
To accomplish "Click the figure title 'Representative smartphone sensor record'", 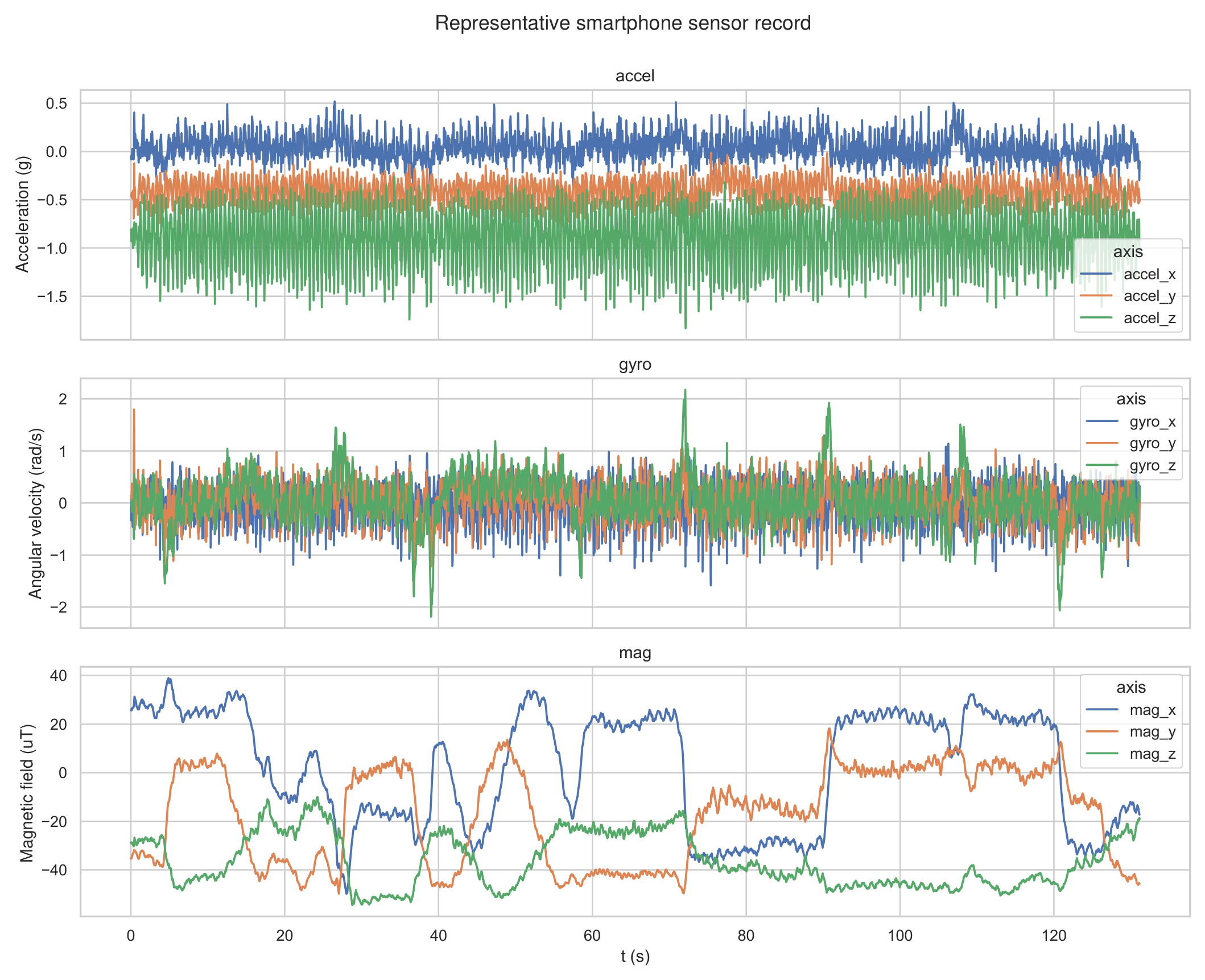I will point(622,23).
